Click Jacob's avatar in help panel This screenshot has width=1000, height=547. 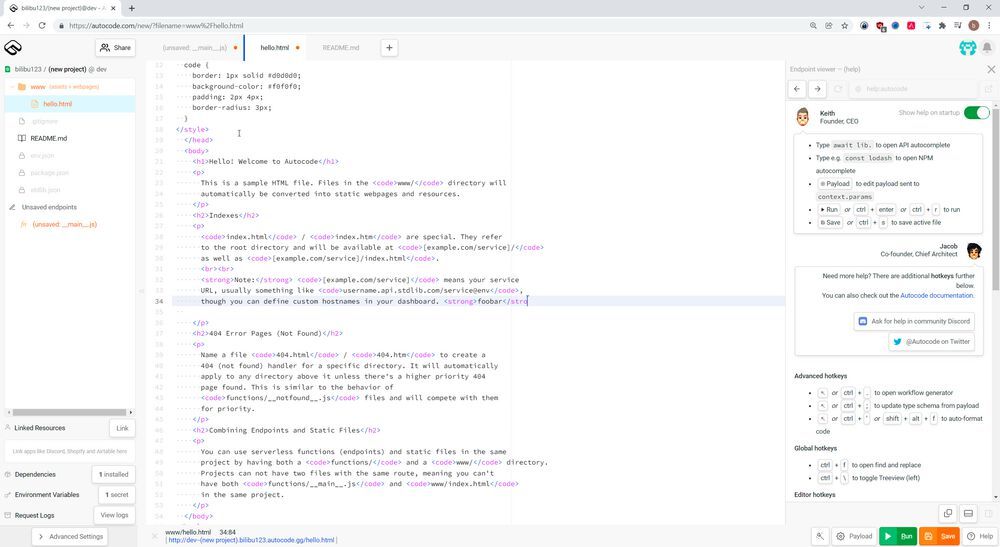tap(973, 251)
